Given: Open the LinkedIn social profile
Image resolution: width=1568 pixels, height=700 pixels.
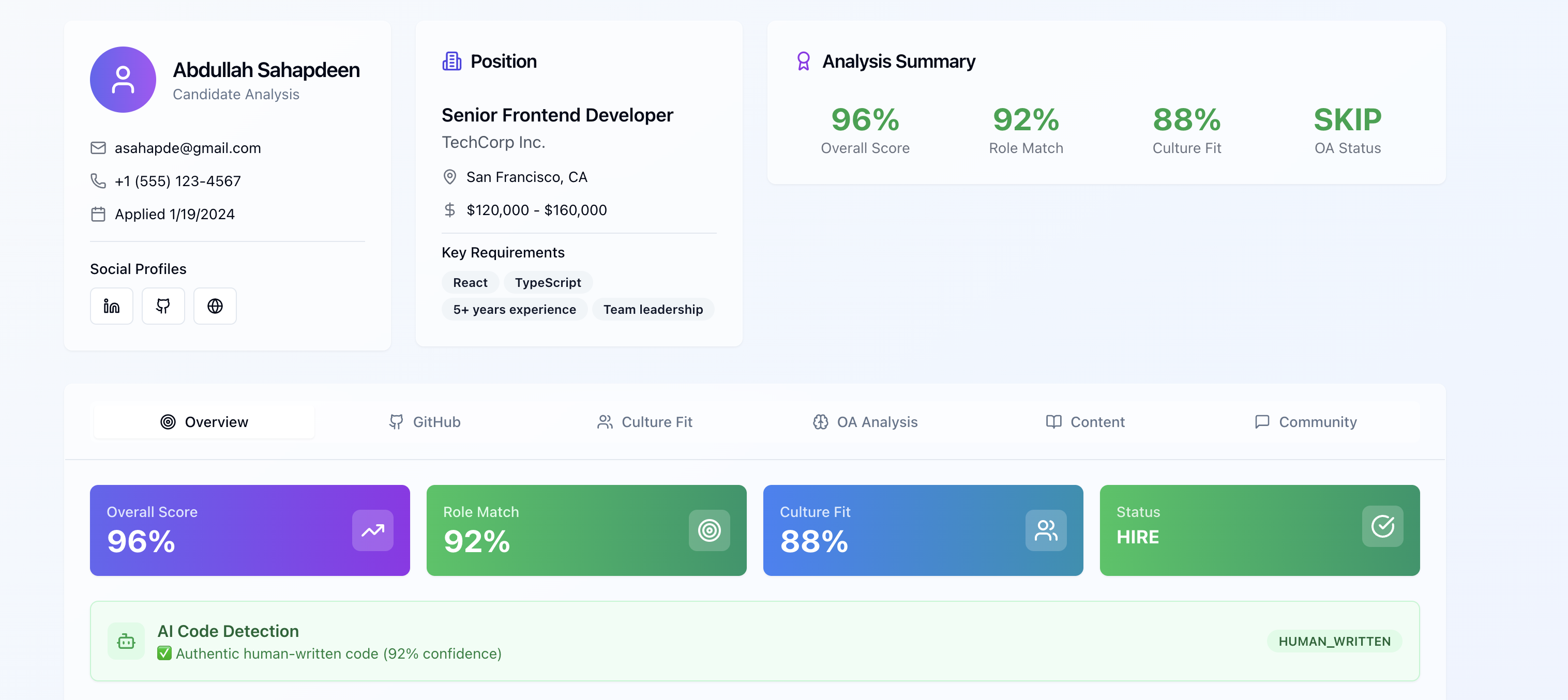Looking at the screenshot, I should coord(111,306).
